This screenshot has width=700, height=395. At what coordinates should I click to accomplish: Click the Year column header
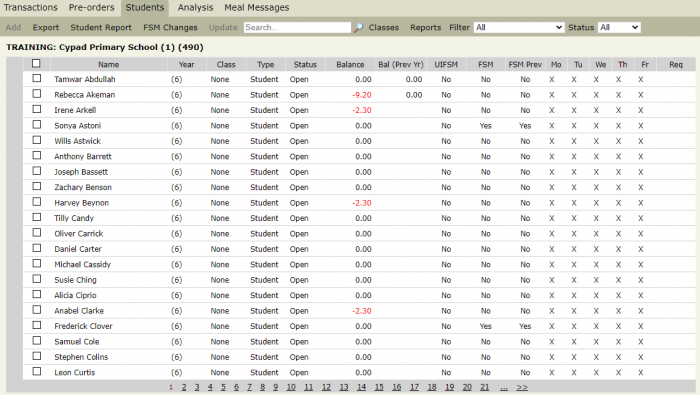(x=186, y=64)
